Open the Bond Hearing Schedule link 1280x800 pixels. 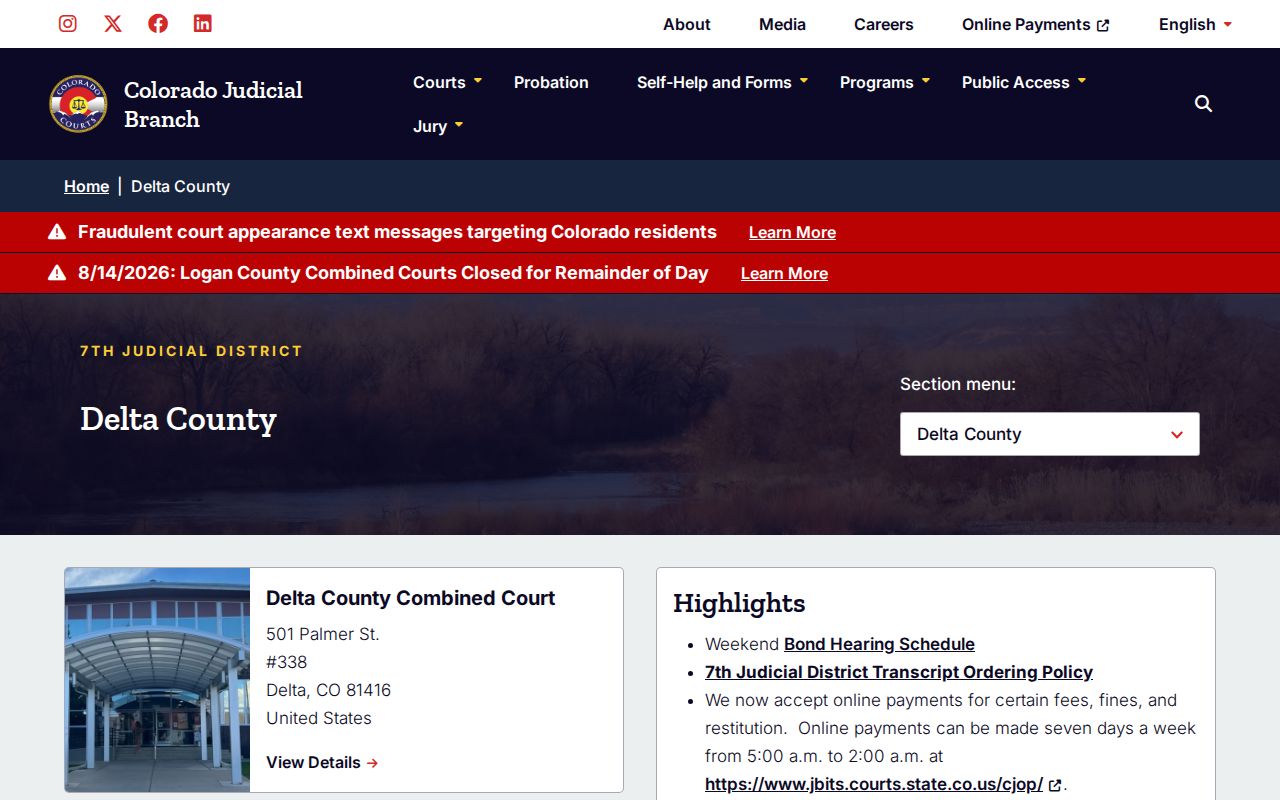click(x=879, y=644)
